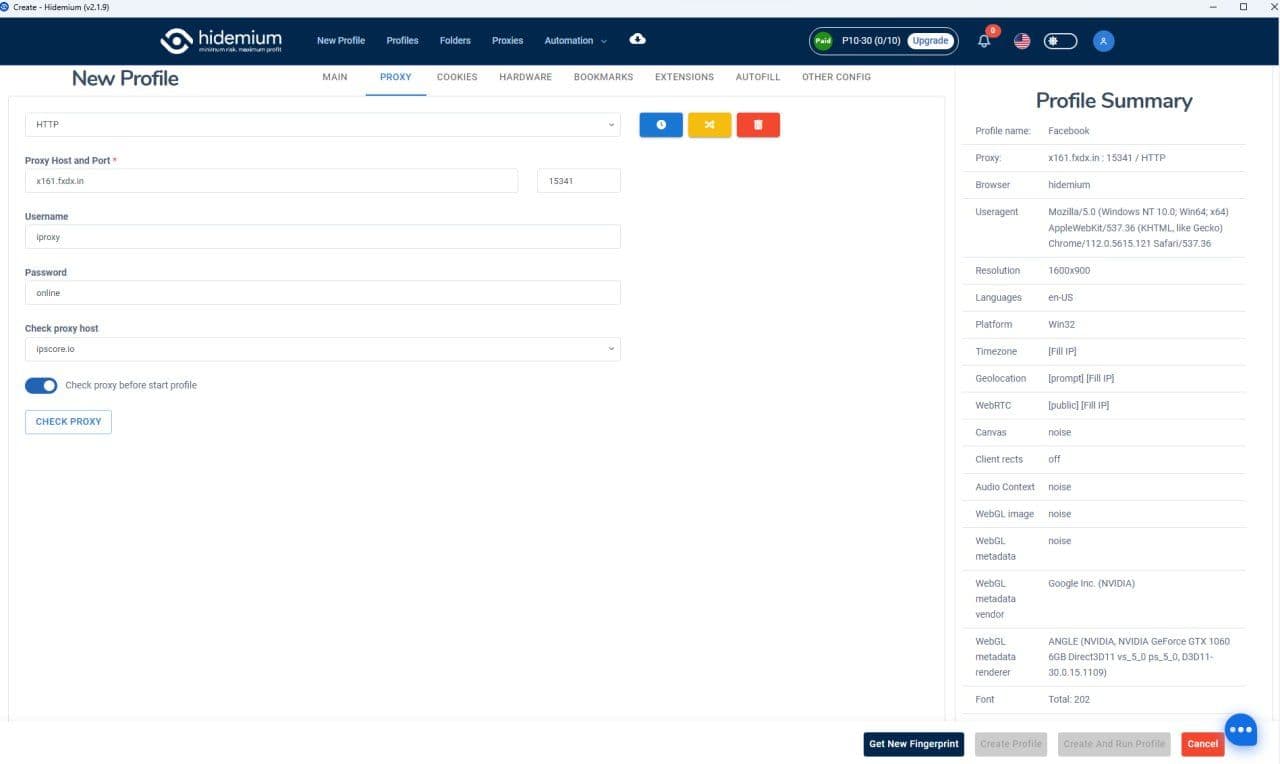The width and height of the screenshot is (1280, 764).
Task: Switch to the HARDWARE tab
Action: coord(525,77)
